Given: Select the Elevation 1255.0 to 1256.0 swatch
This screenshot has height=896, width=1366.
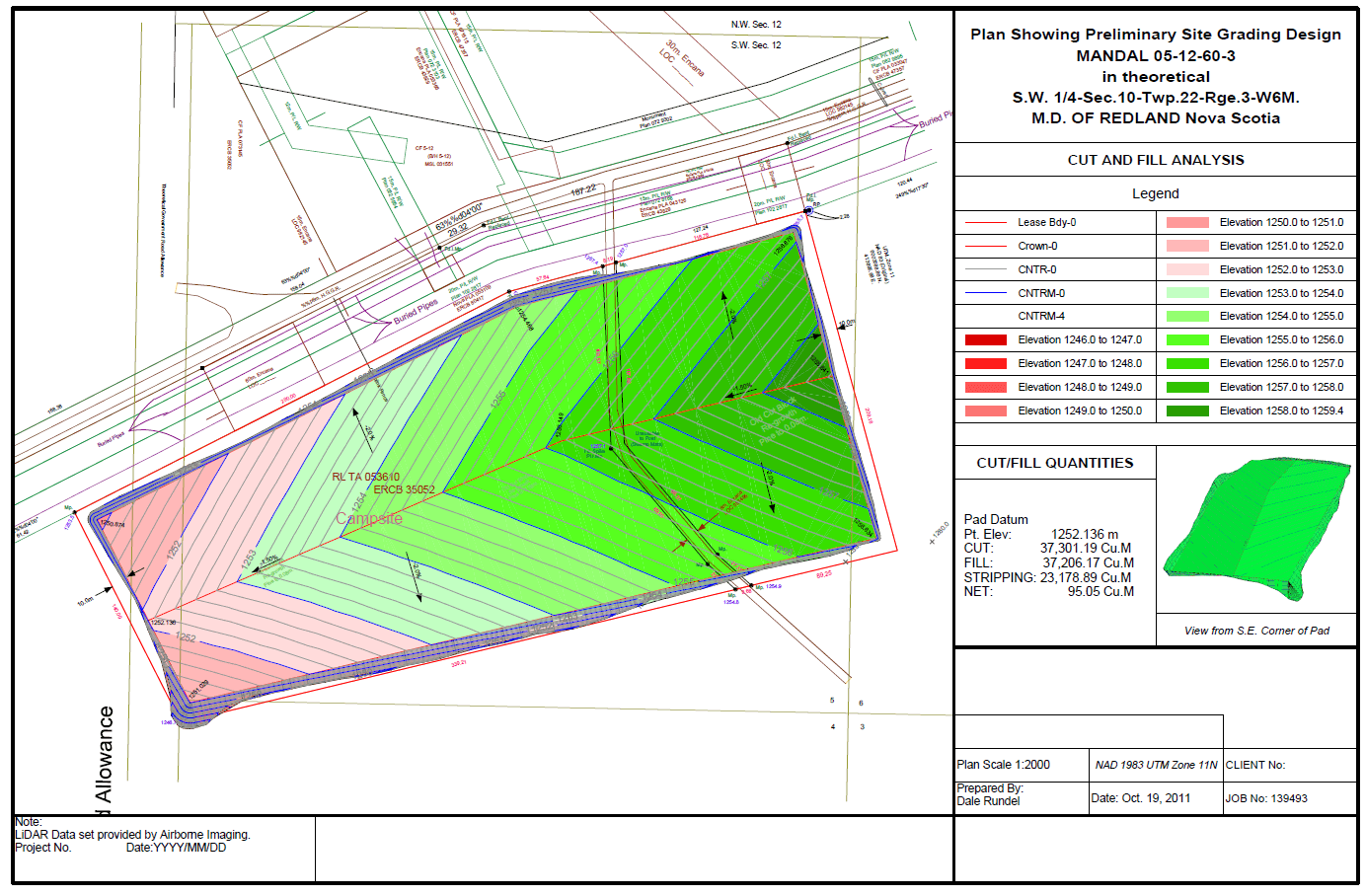Looking at the screenshot, I should [x=1187, y=340].
